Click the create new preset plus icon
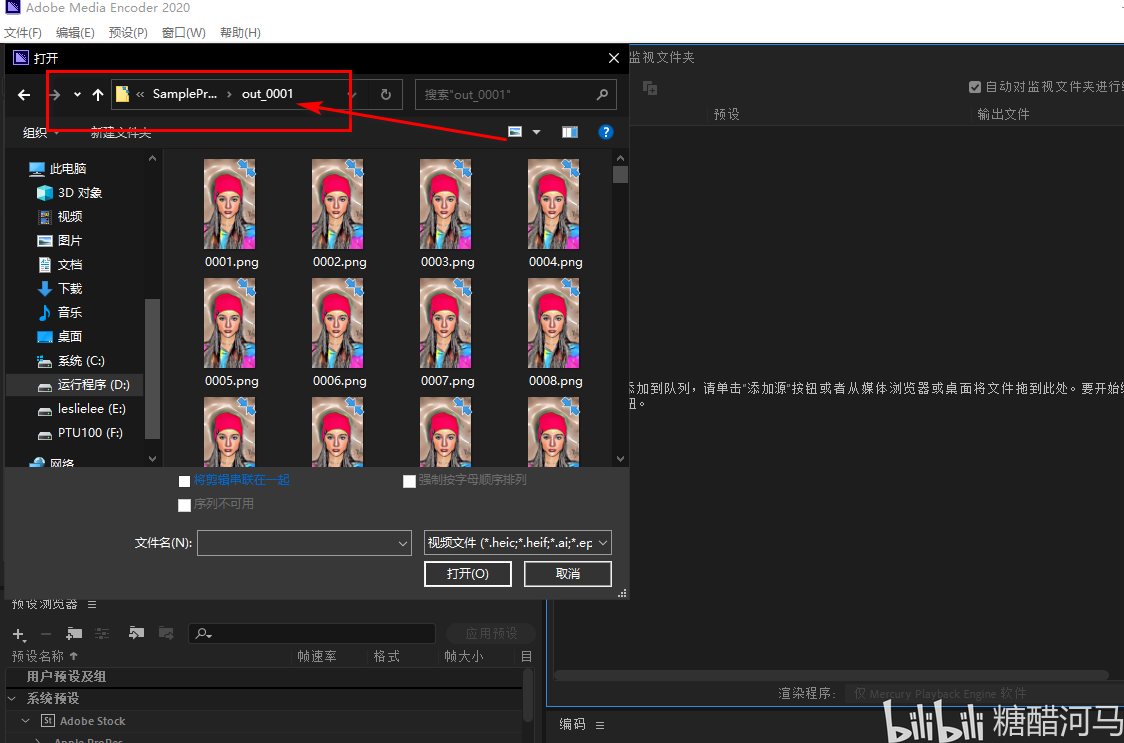1124x743 pixels. (x=19, y=634)
